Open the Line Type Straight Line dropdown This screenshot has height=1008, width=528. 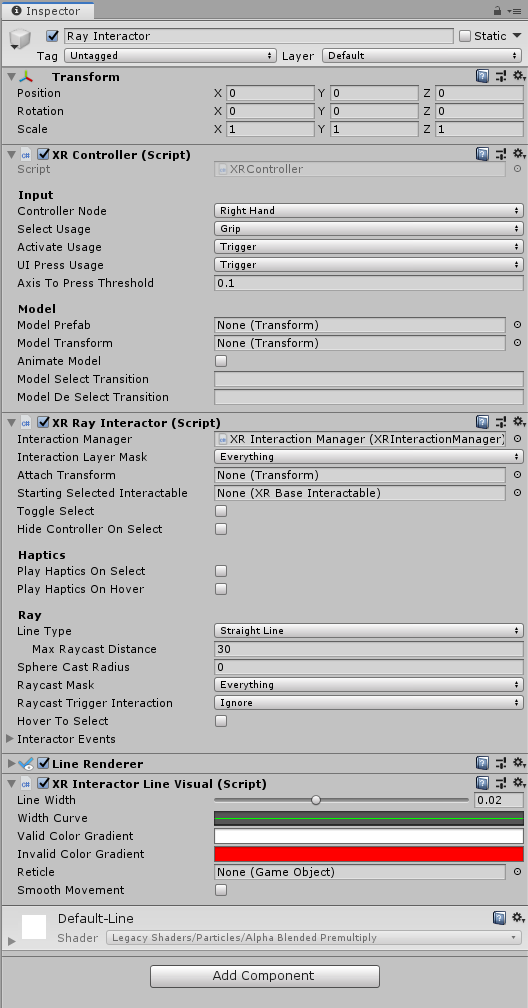tap(369, 631)
